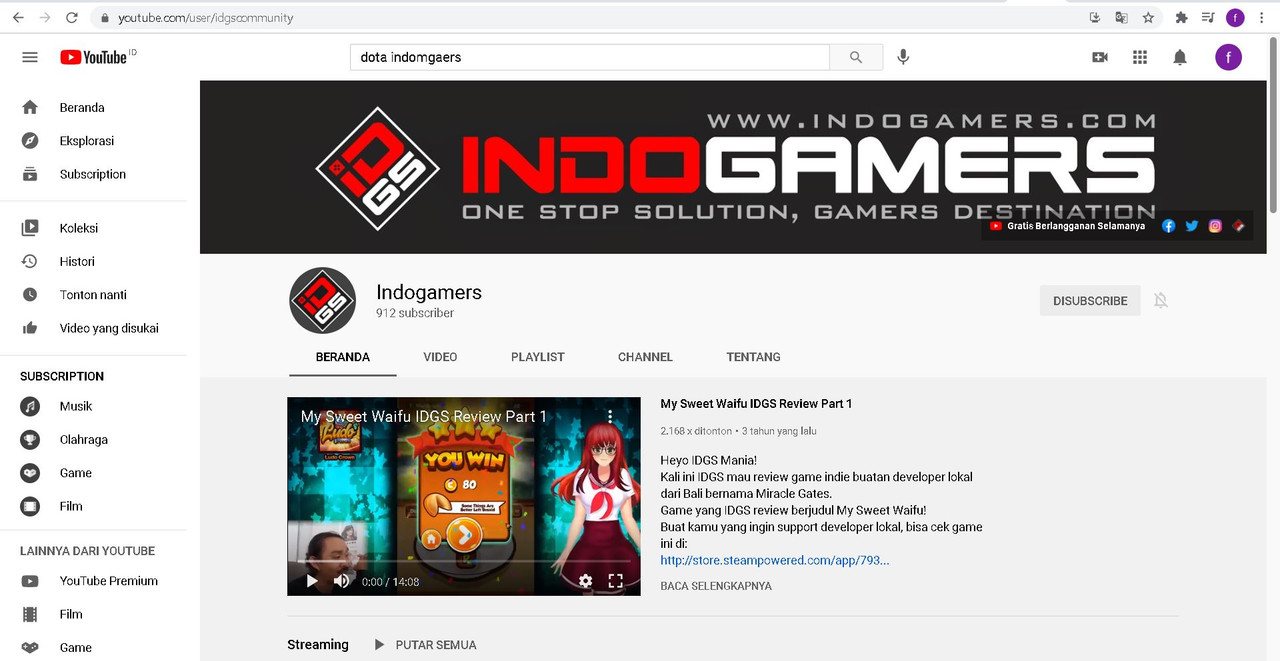1280x661 pixels.
Task: Open the last red icon on channel banner
Action: tap(1238, 226)
